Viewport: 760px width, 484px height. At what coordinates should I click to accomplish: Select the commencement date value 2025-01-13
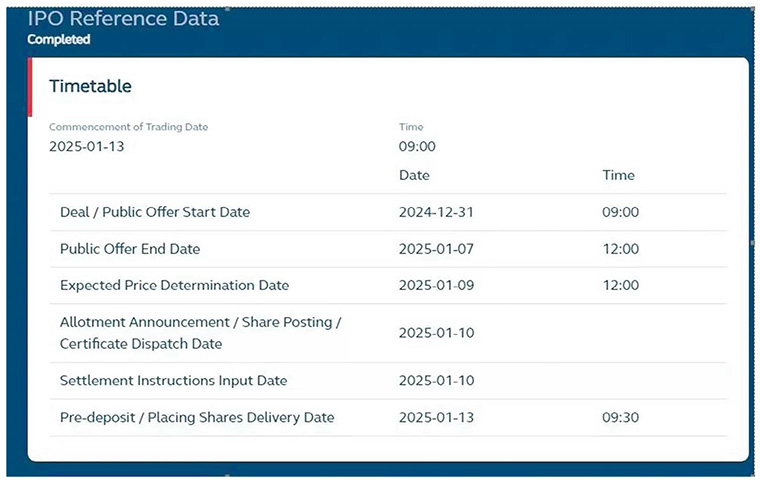coord(85,146)
